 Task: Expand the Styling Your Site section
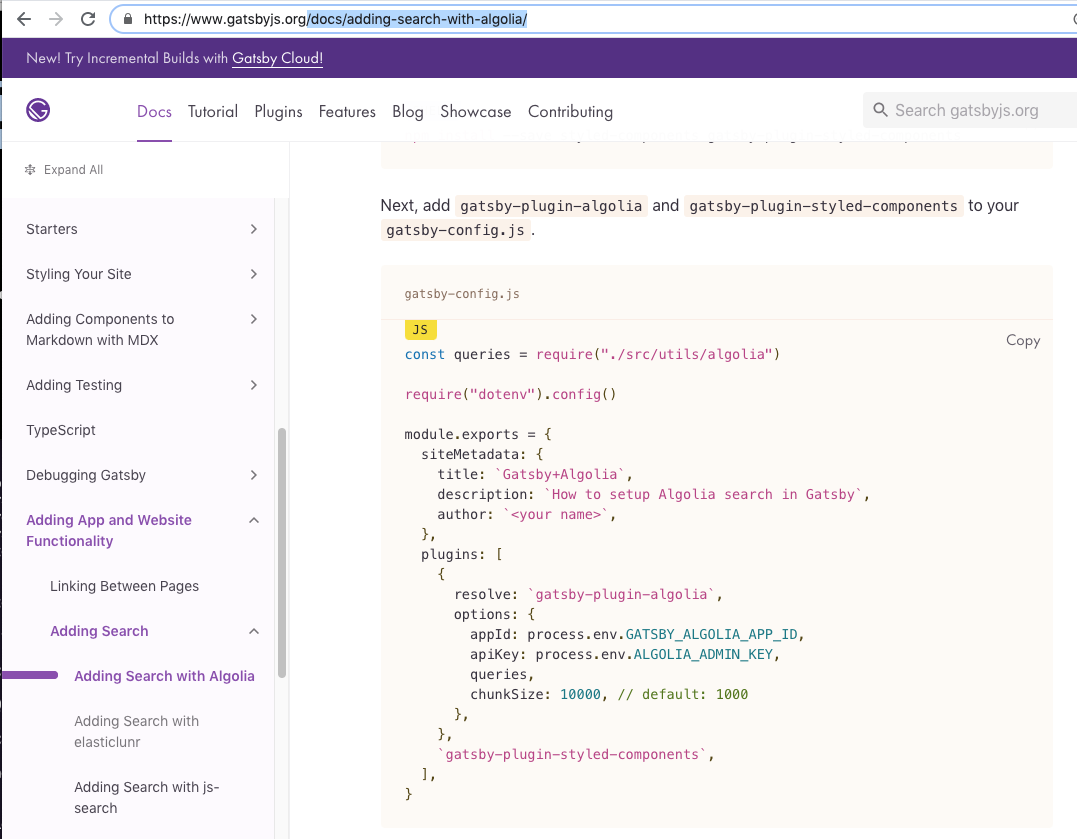click(x=253, y=274)
